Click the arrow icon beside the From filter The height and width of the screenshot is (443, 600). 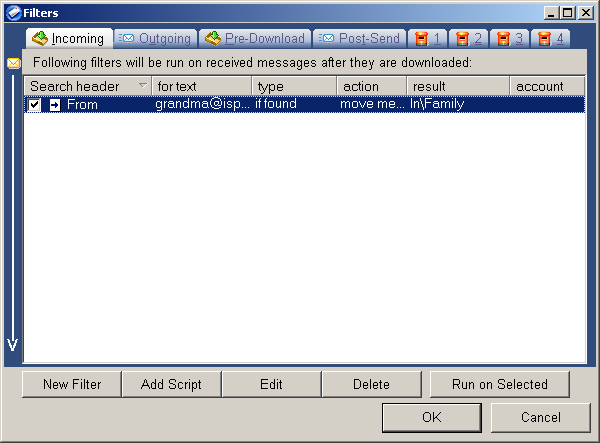55,104
